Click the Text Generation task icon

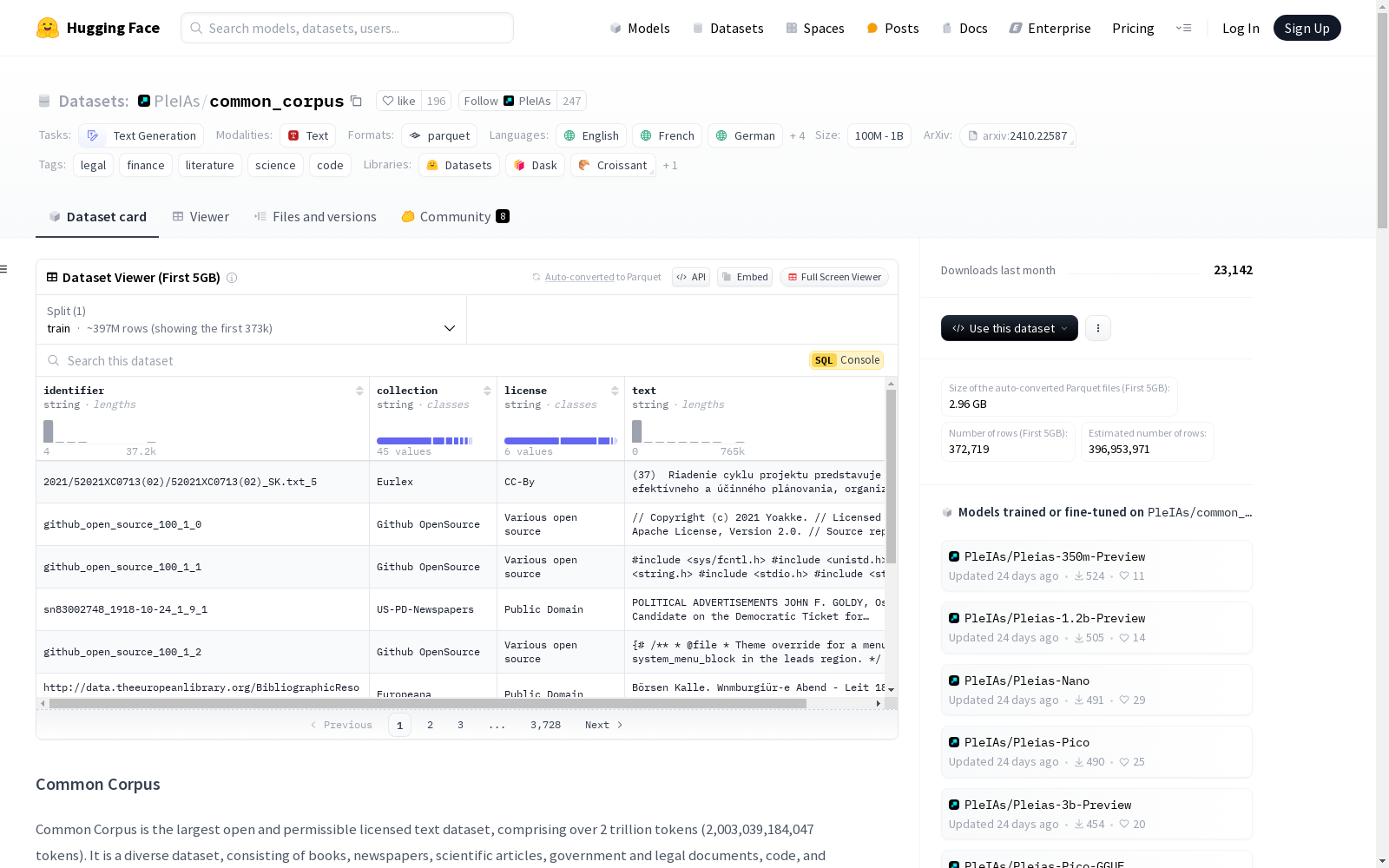(x=93, y=135)
